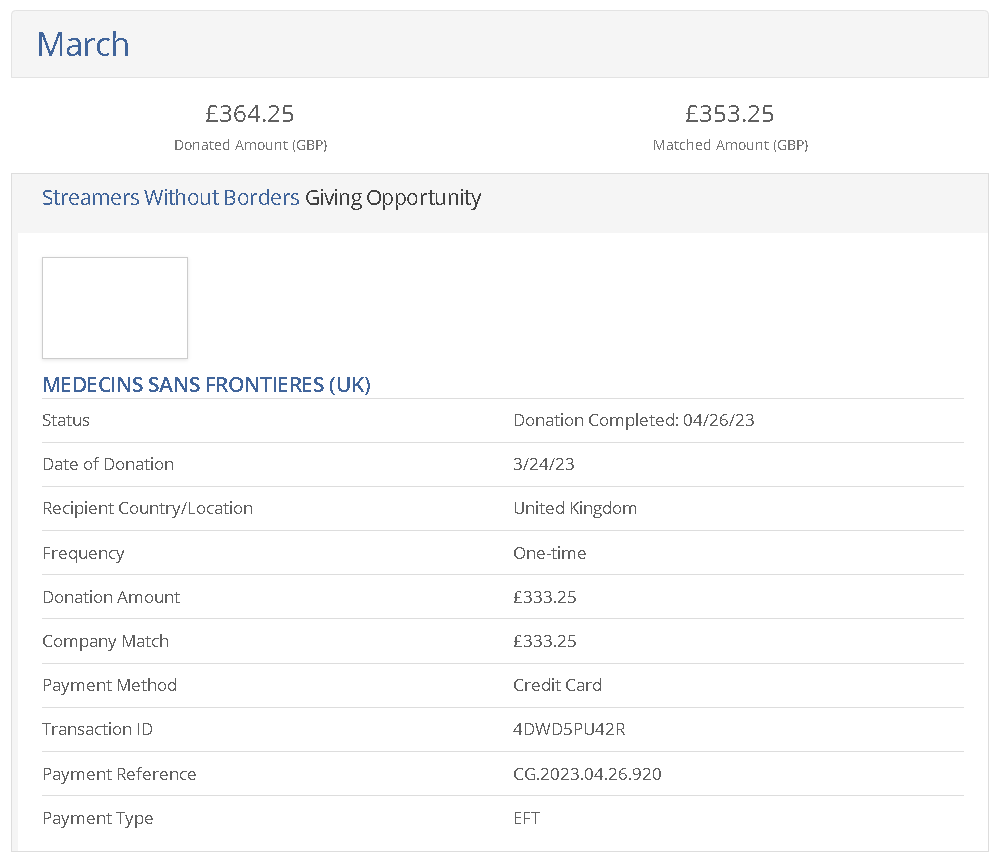This screenshot has height=862, width=994.
Task: Click the Giving Opportunity text
Action: [x=393, y=198]
